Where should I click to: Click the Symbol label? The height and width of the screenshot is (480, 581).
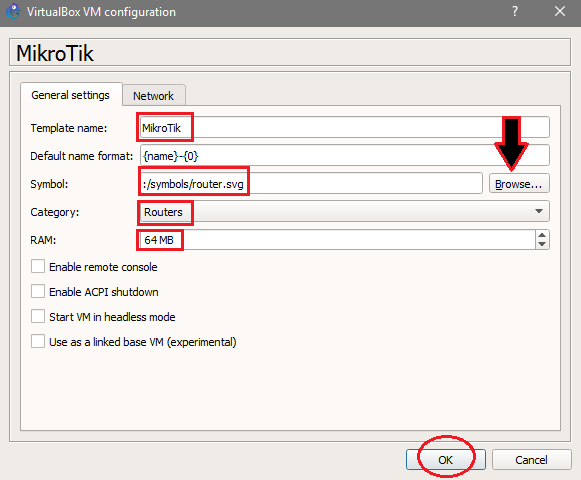pyautogui.click(x=49, y=184)
